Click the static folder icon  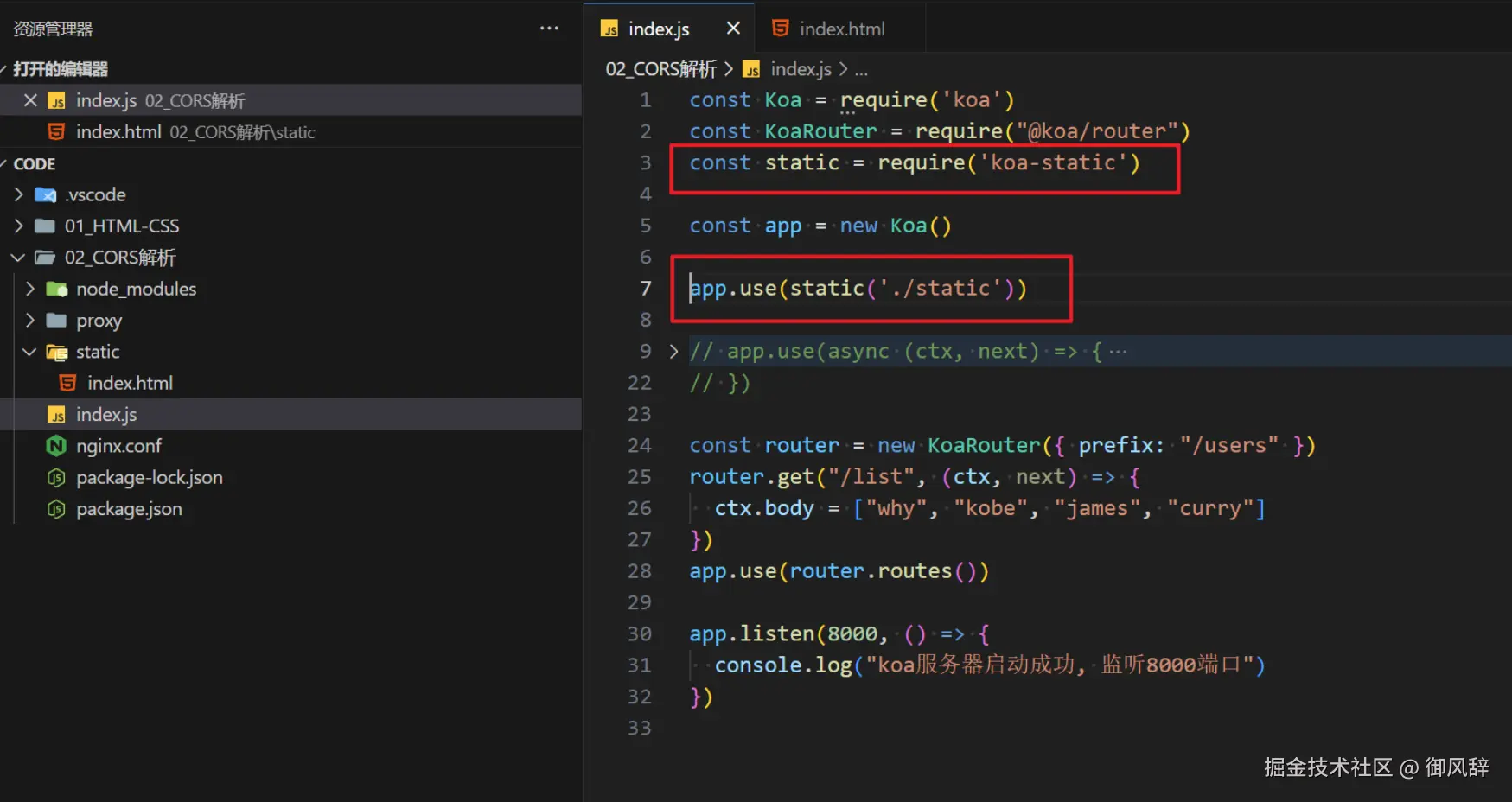point(57,353)
